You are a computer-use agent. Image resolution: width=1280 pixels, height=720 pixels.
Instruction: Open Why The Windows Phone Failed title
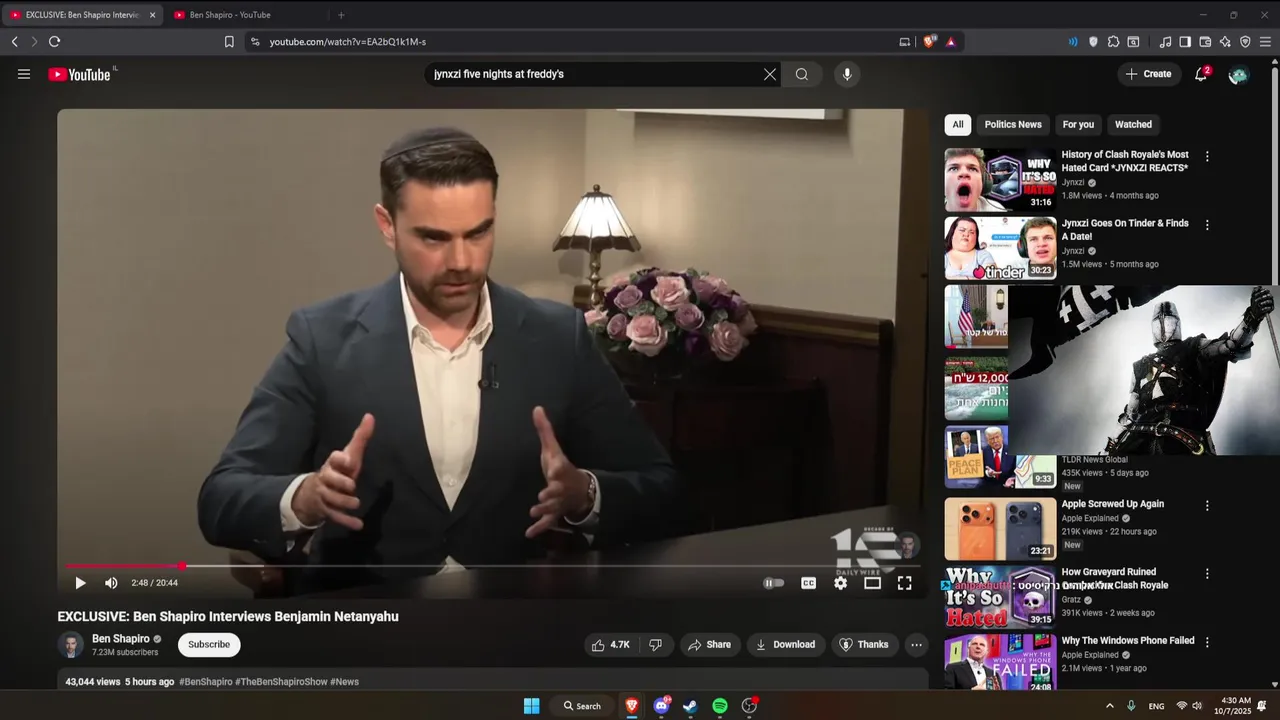[x=1128, y=641]
